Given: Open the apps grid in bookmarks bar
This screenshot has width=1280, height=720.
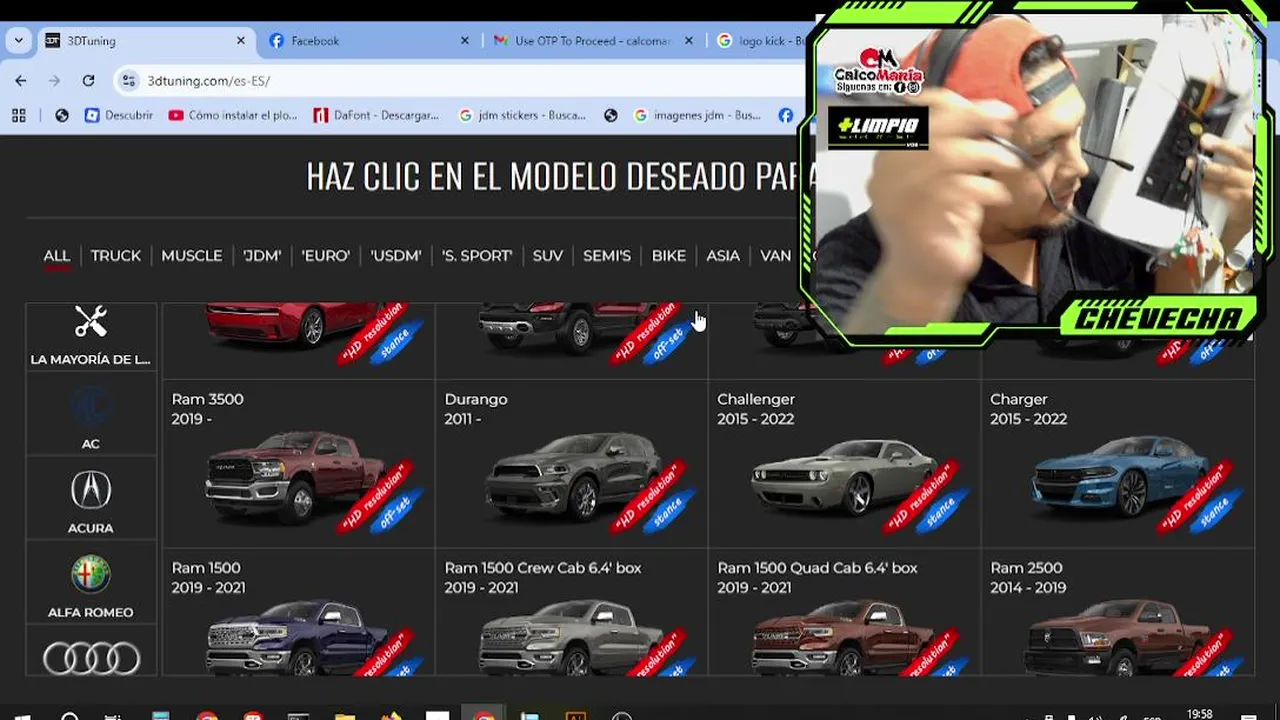Looking at the screenshot, I should pos(19,115).
